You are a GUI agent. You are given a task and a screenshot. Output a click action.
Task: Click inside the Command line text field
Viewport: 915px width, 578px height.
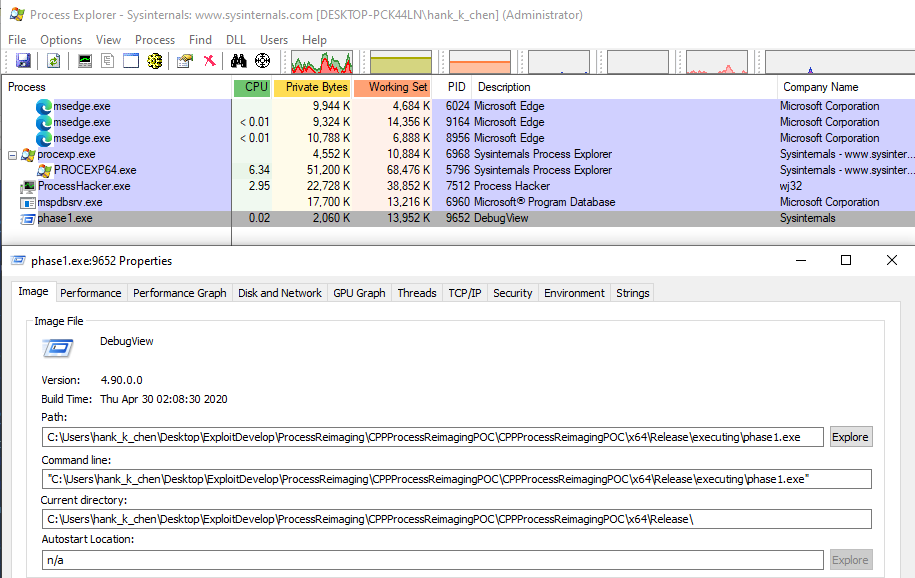[457, 479]
